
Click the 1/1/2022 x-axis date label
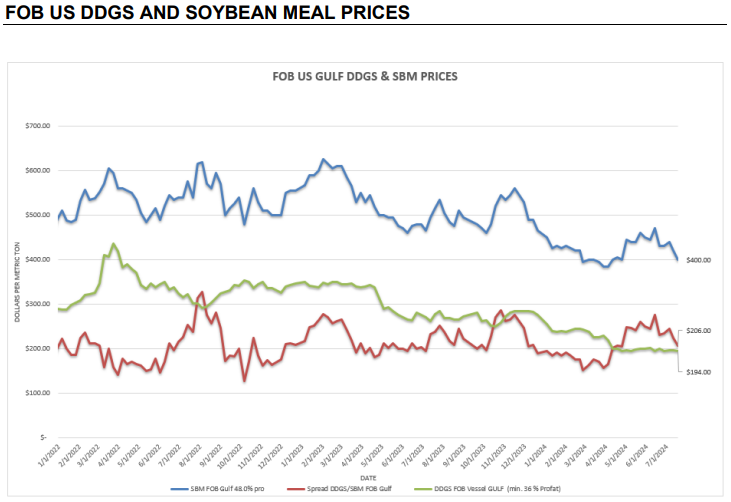pos(49,456)
